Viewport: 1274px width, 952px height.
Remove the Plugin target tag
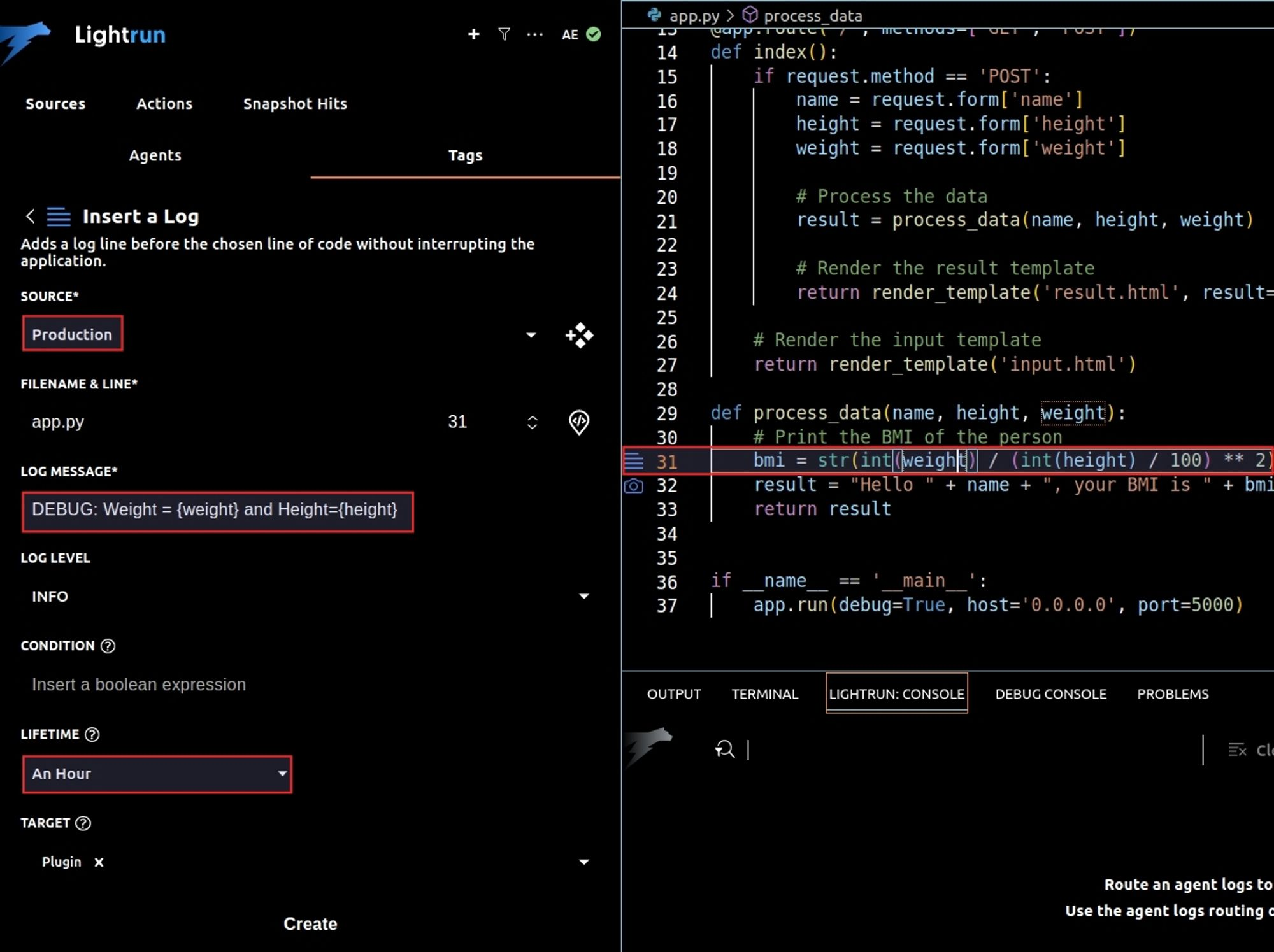99,862
